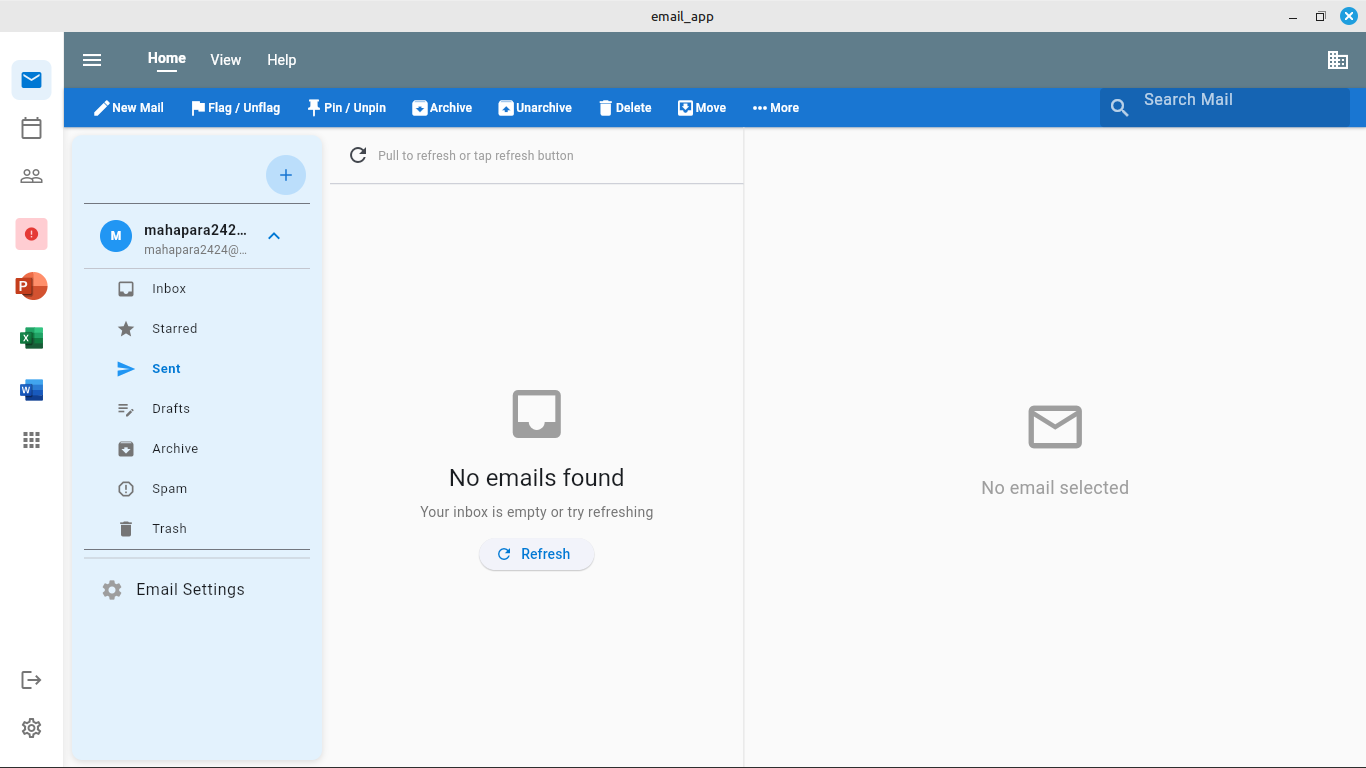Open the Help tab
Viewport: 1366px width, 768px height.
click(x=281, y=60)
